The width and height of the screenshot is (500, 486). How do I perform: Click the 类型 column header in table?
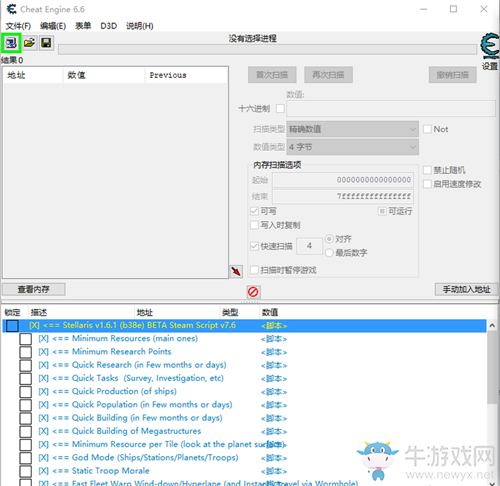click(x=239, y=312)
